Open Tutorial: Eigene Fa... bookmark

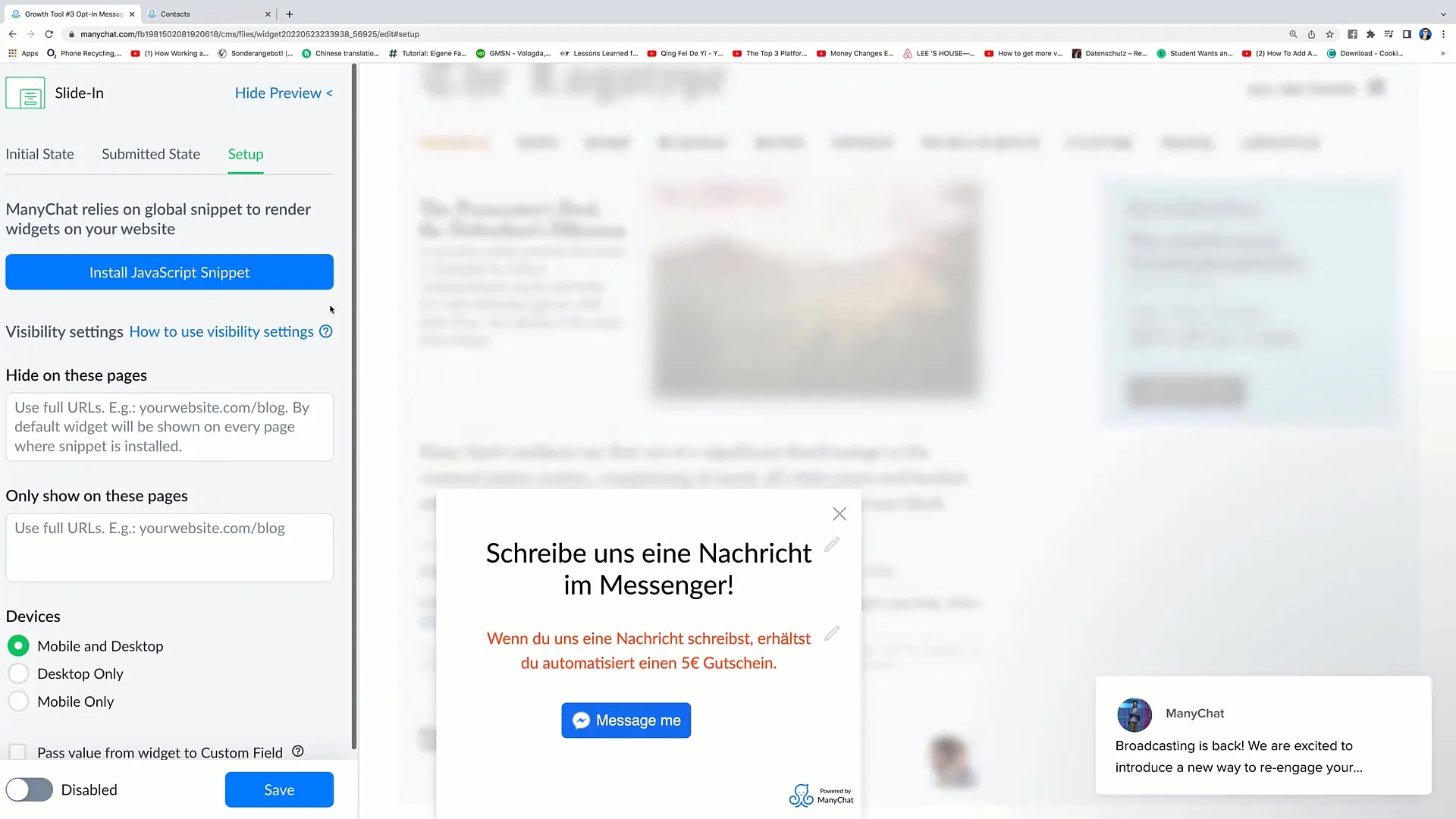[428, 53]
